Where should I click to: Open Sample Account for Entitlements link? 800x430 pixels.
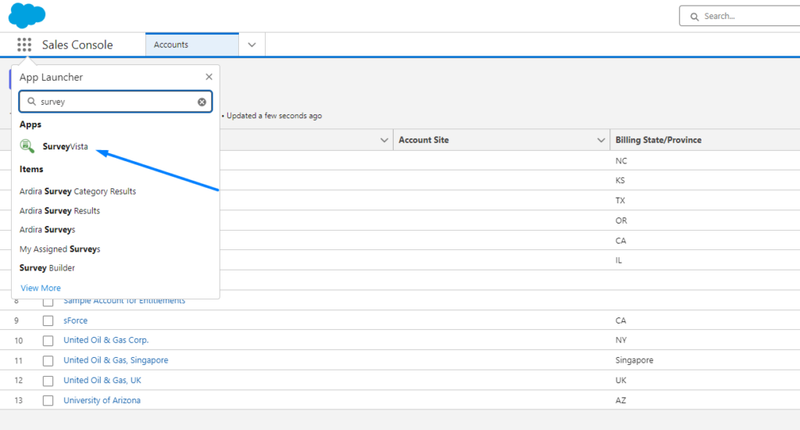[x=124, y=301]
